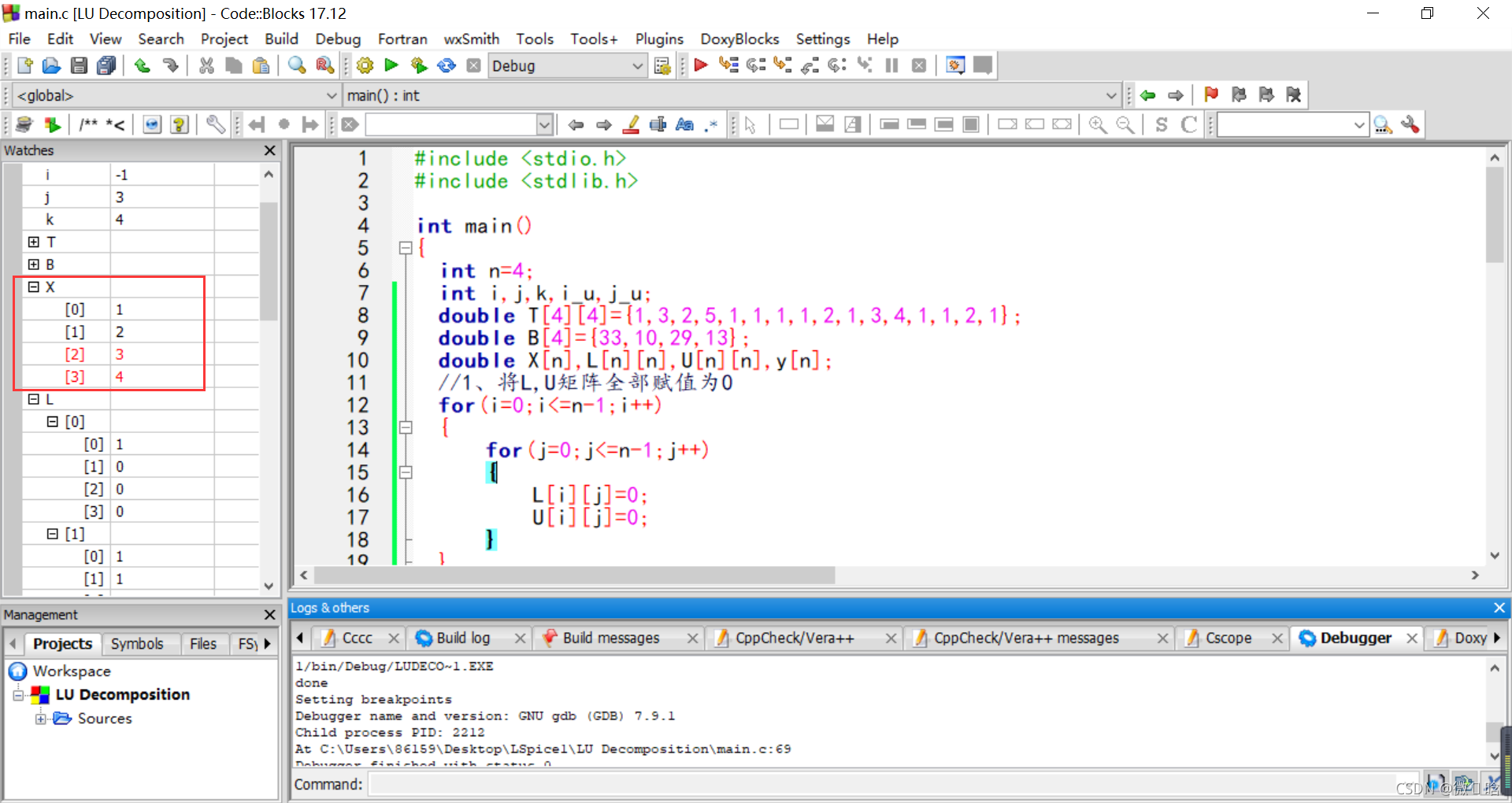The height and width of the screenshot is (803, 1512).
Task: Open debugging windows icon
Action: pos(955,65)
